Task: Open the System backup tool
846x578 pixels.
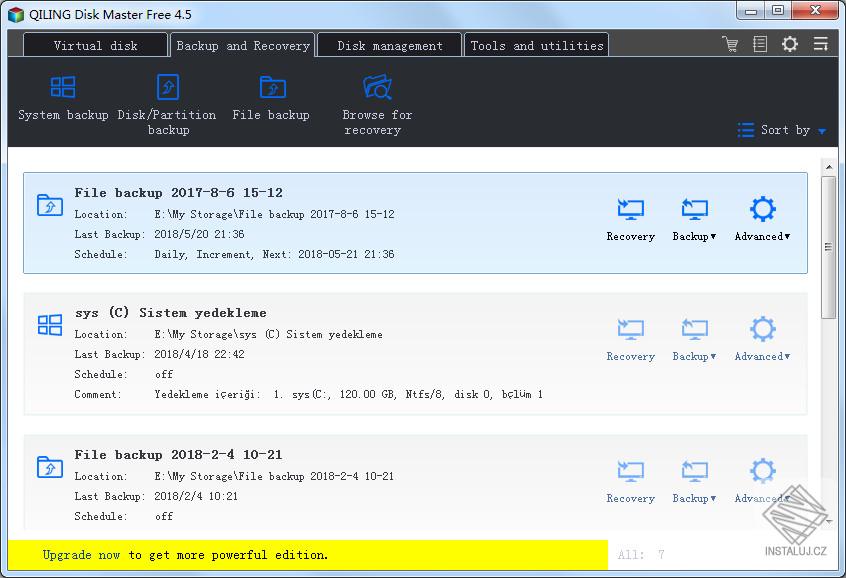Action: (63, 98)
